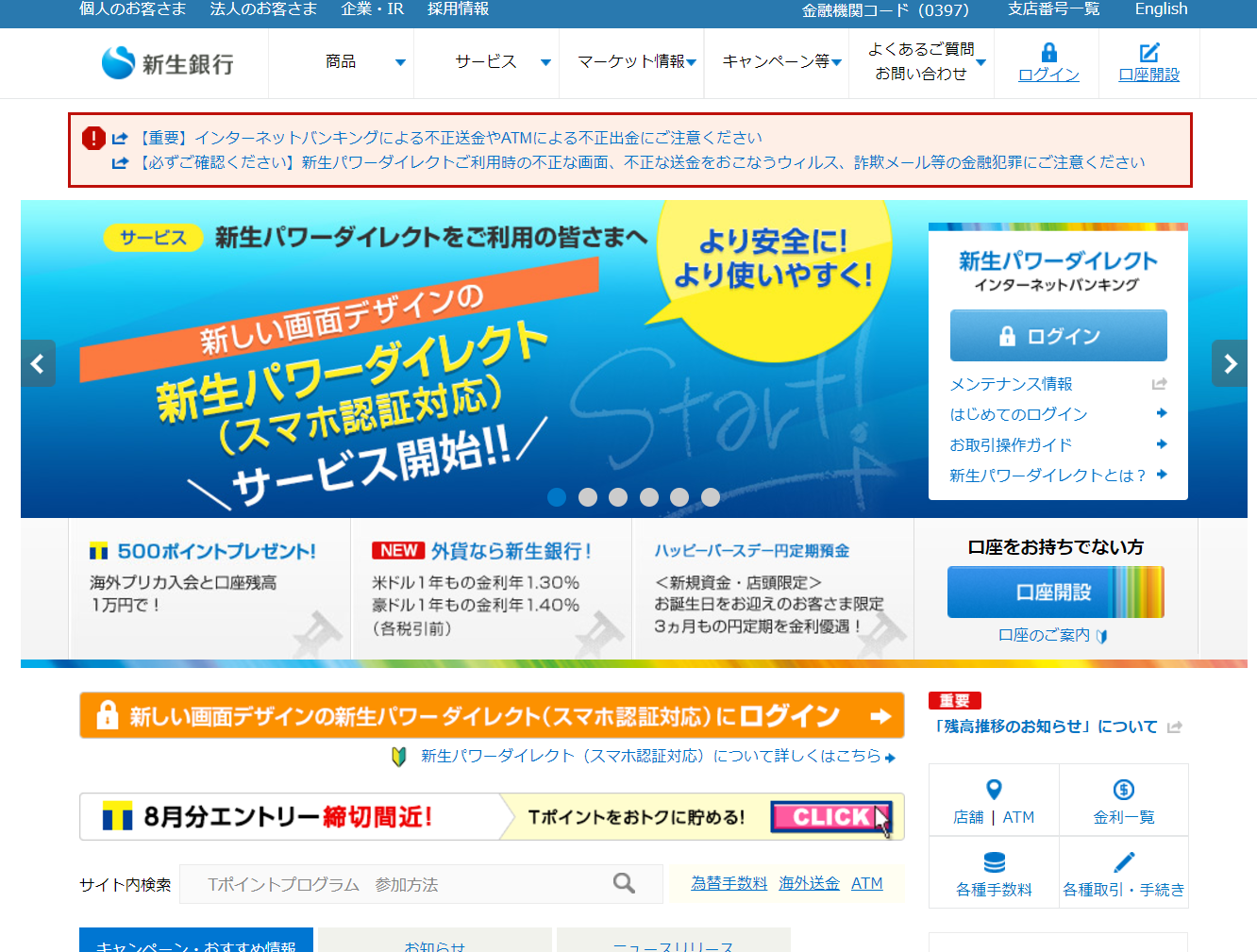Click the rainbow 口座開設 button
The width and height of the screenshot is (1257, 952).
click(x=1055, y=593)
